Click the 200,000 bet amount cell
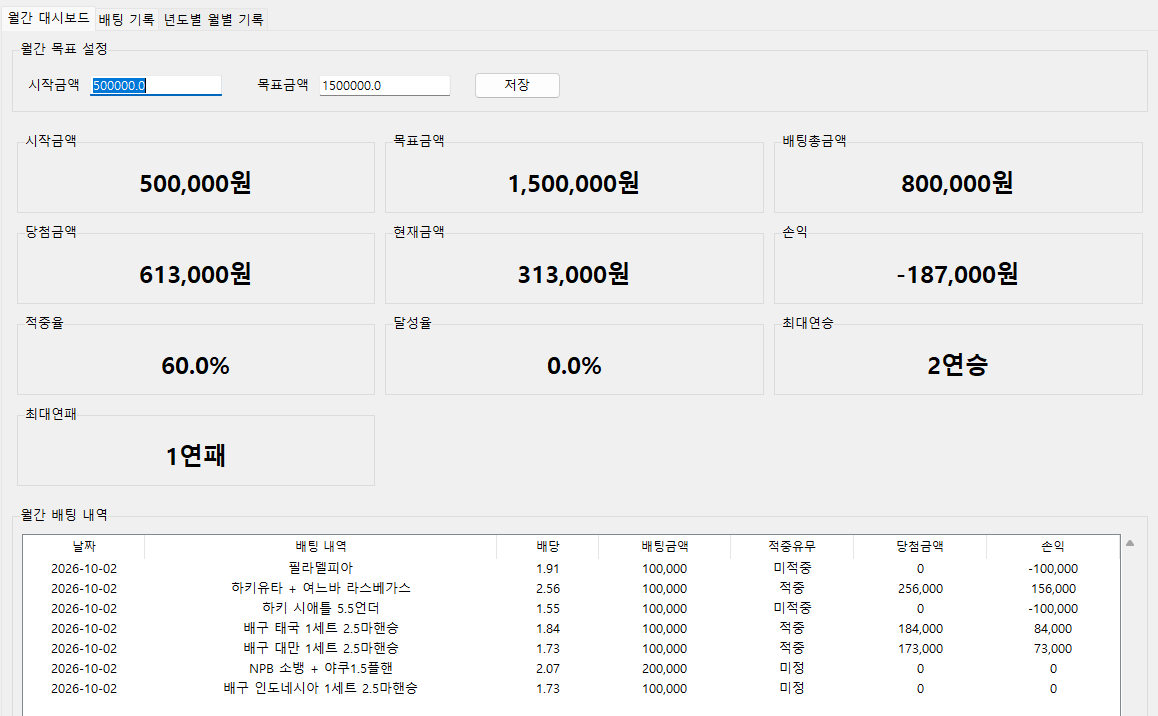Viewport: 1158px width, 716px height. click(665, 669)
